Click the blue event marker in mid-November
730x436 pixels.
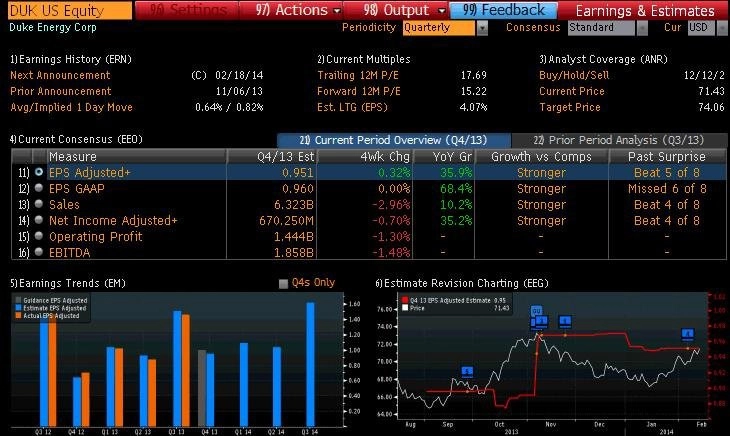[x=565, y=321]
